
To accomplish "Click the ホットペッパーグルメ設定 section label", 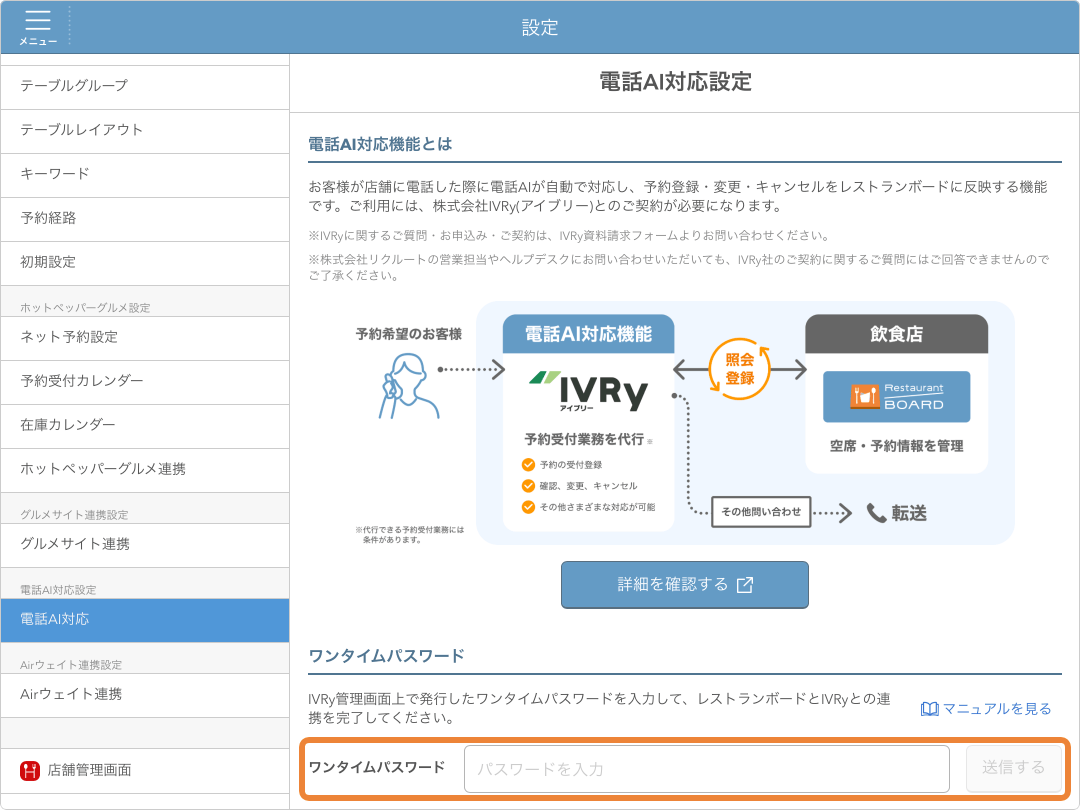I will 85,308.
